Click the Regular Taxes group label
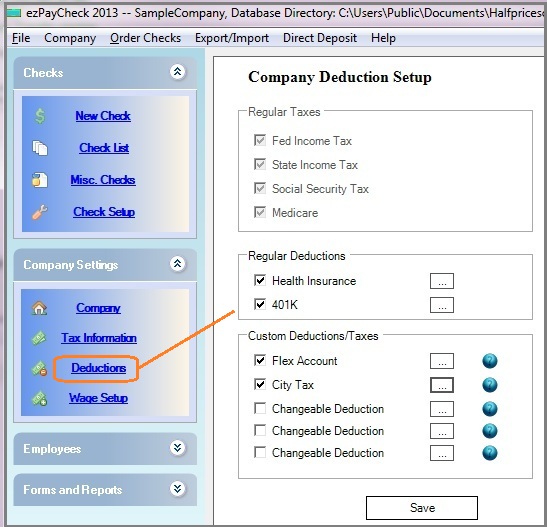The image size is (547, 527). (284, 112)
